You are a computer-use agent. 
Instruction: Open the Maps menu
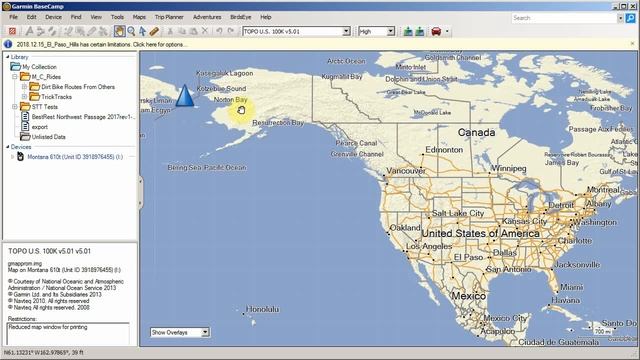139,17
